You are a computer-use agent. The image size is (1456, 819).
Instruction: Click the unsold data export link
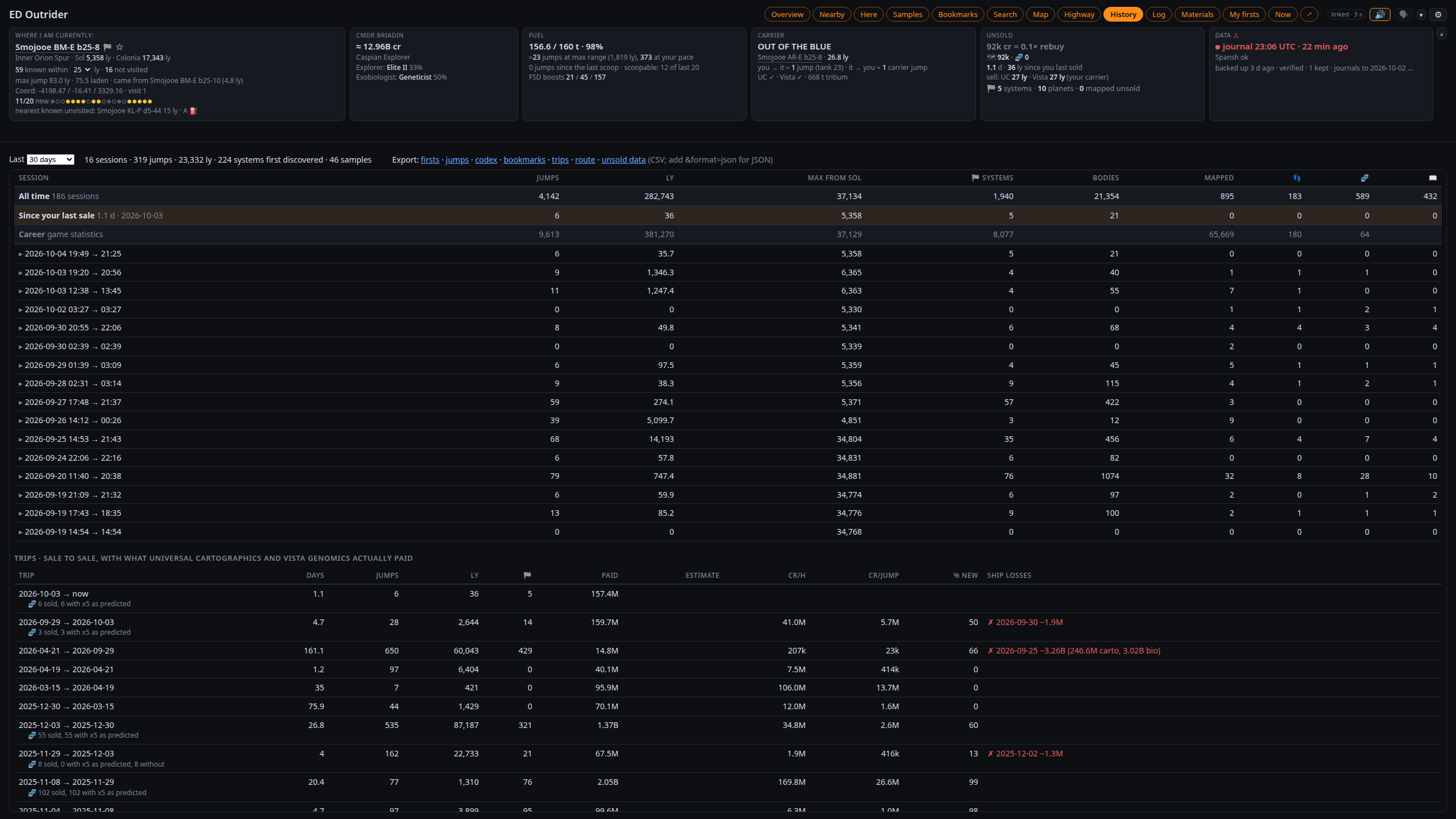coord(623,160)
